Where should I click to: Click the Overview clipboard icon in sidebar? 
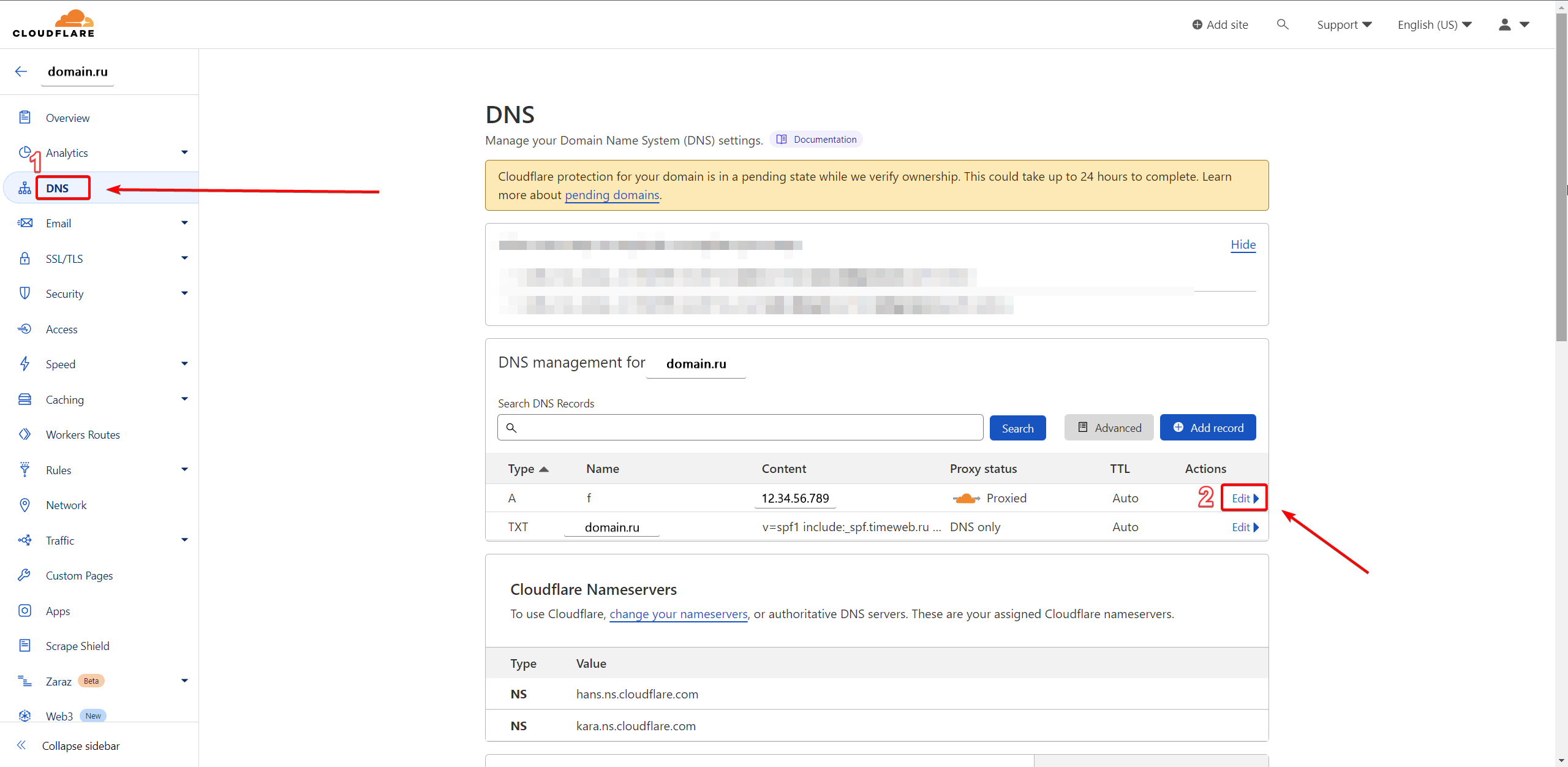coord(24,118)
